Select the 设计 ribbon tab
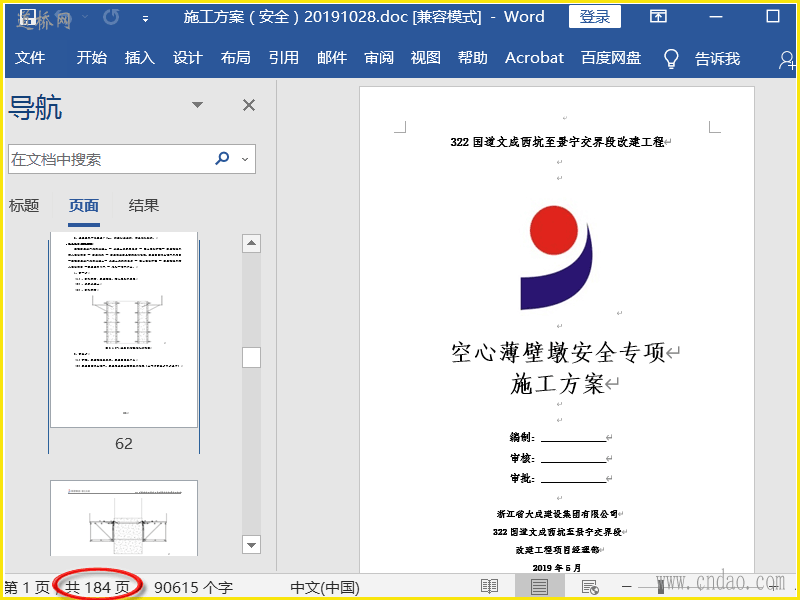This screenshot has width=800, height=600. [188, 58]
